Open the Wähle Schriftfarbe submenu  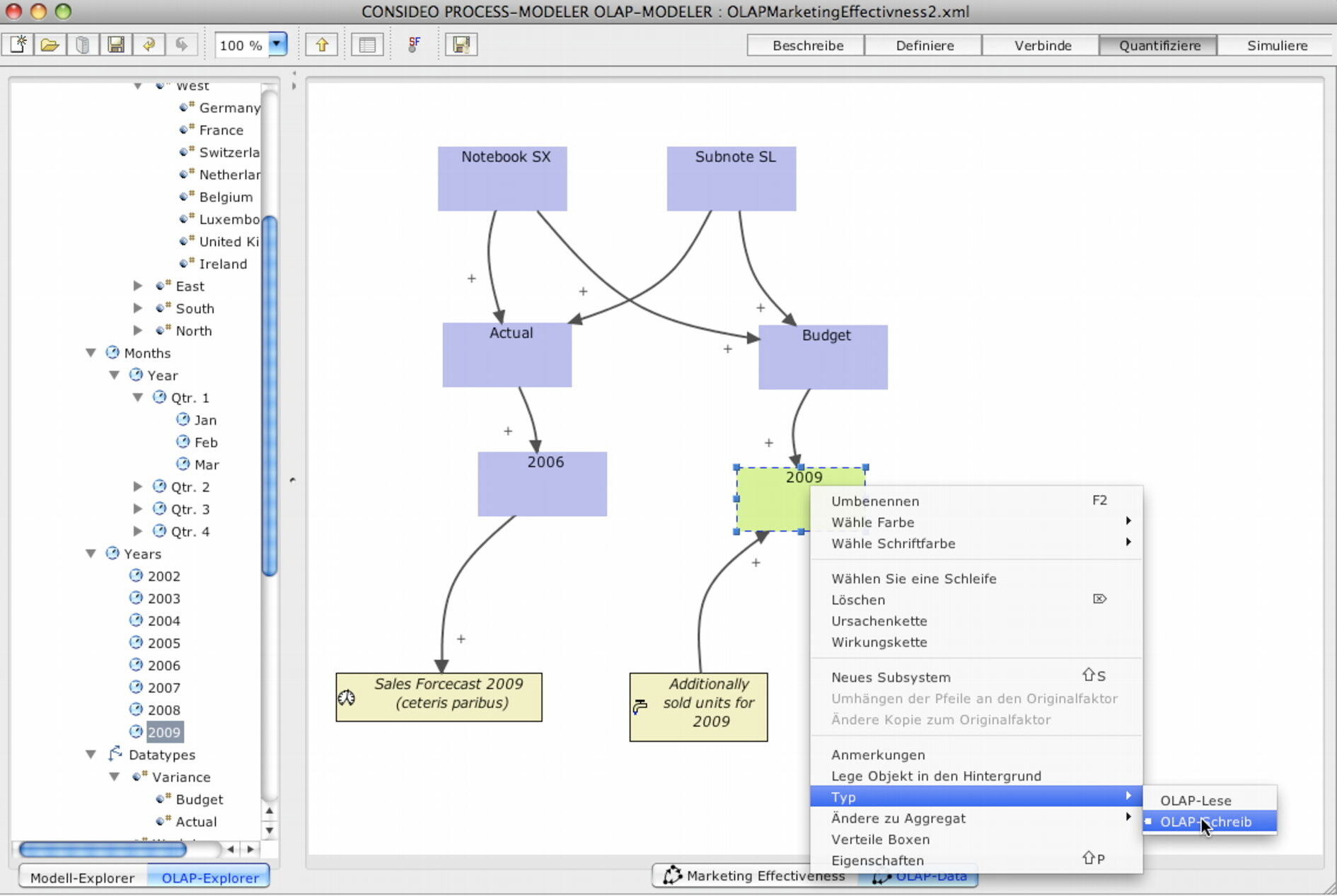click(976, 543)
